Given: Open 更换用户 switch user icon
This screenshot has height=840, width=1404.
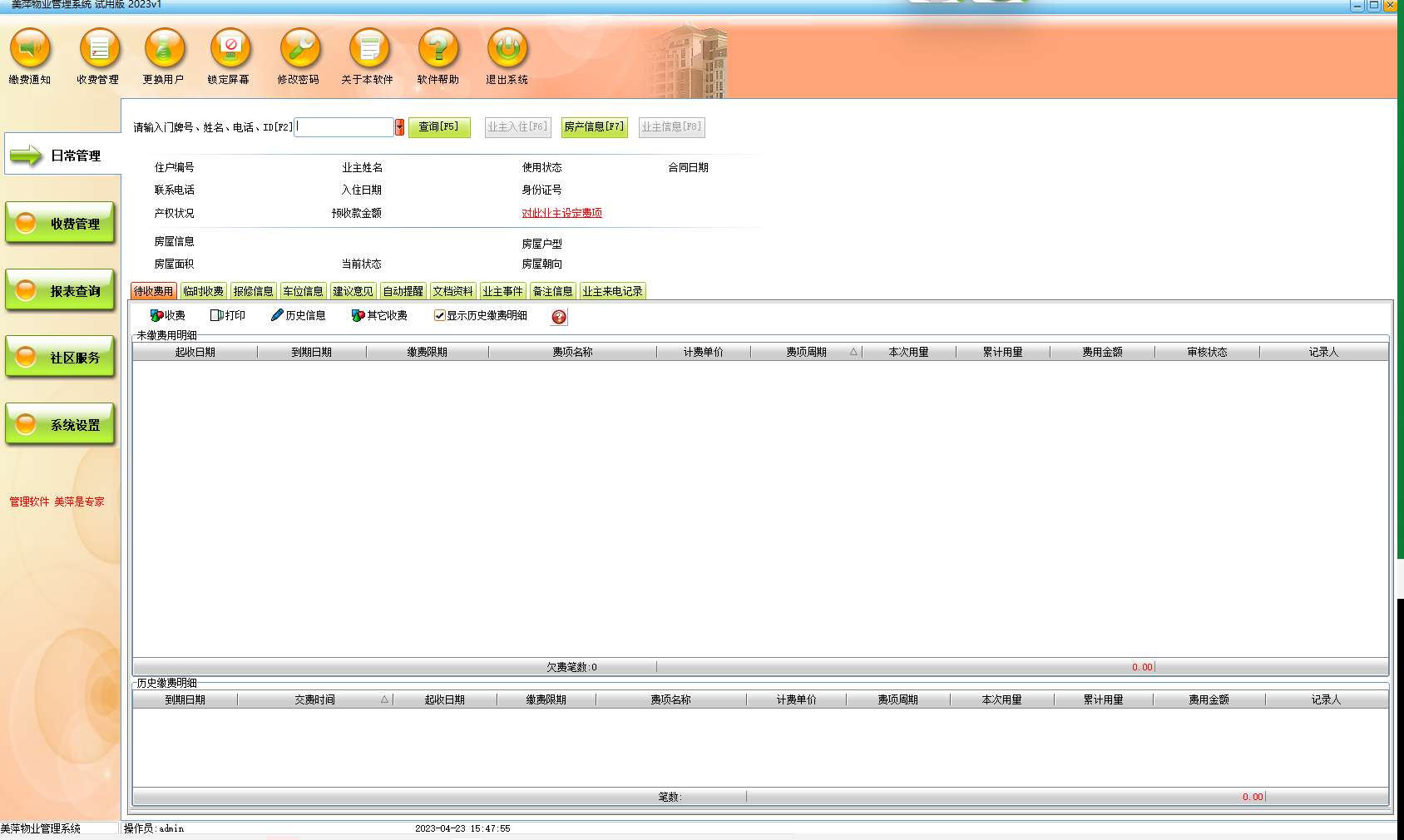Looking at the screenshot, I should pos(164,50).
